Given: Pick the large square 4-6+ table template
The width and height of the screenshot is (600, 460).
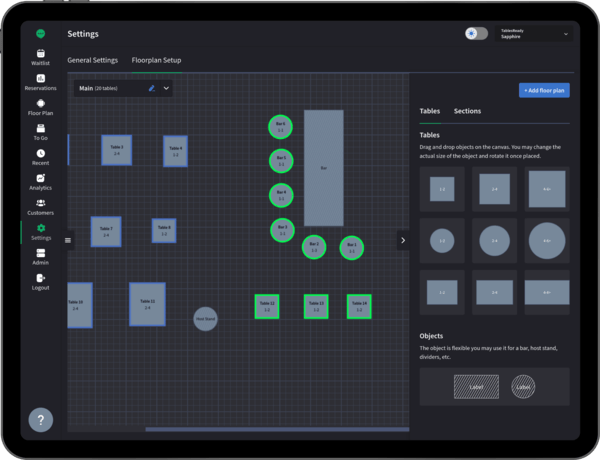Looking at the screenshot, I should (547, 189).
